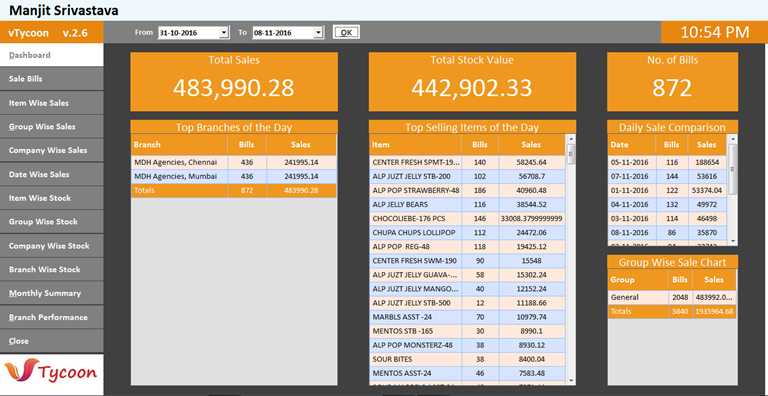Viewport: 768px width, 396px height.
Task: Select Branch Performance in sidebar
Action: click(x=51, y=317)
